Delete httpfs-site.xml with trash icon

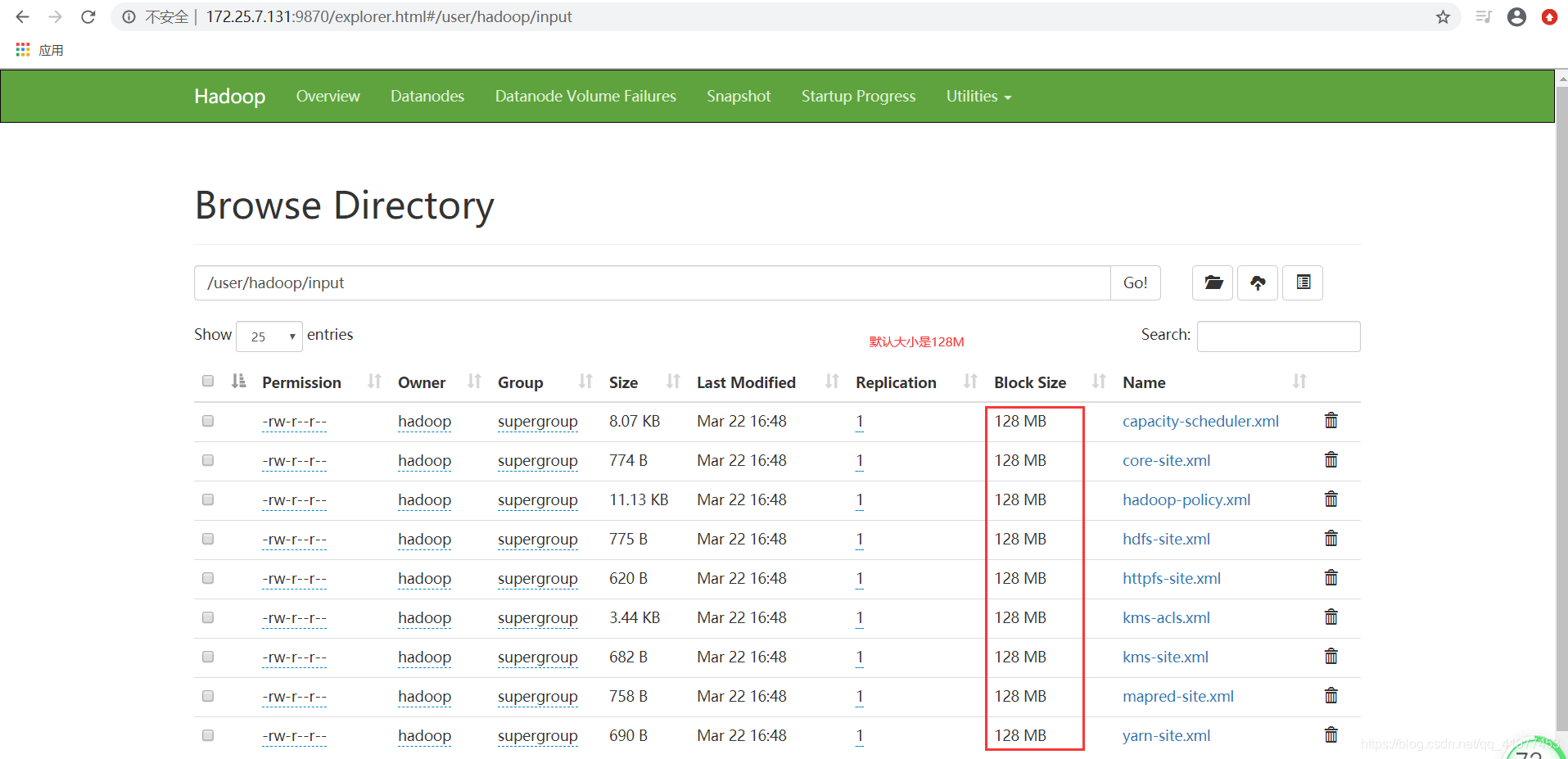(1331, 577)
